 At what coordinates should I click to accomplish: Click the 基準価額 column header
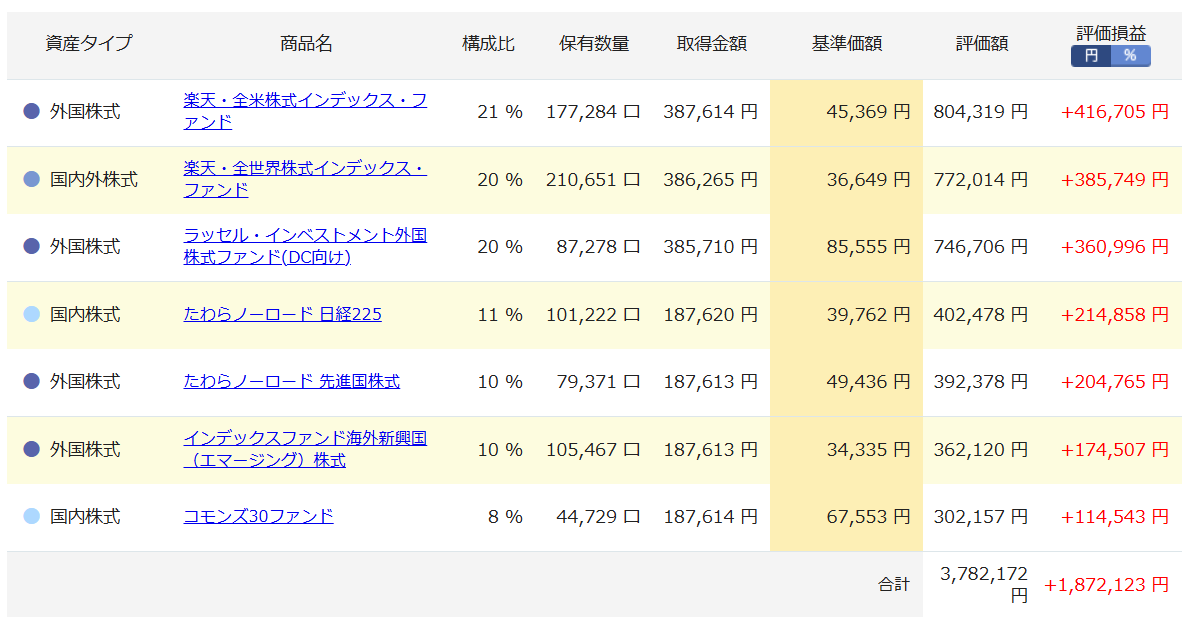point(846,43)
